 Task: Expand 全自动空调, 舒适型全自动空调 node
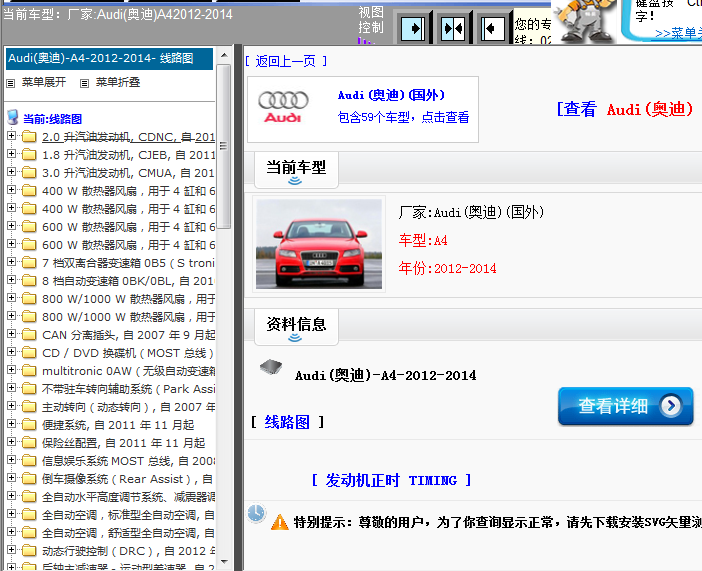(x=11, y=532)
